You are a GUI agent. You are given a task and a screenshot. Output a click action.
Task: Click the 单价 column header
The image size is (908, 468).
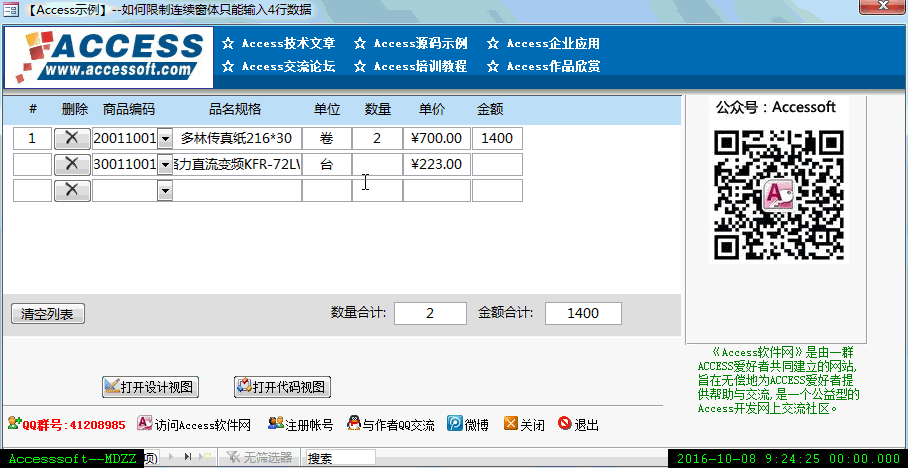(x=432, y=109)
